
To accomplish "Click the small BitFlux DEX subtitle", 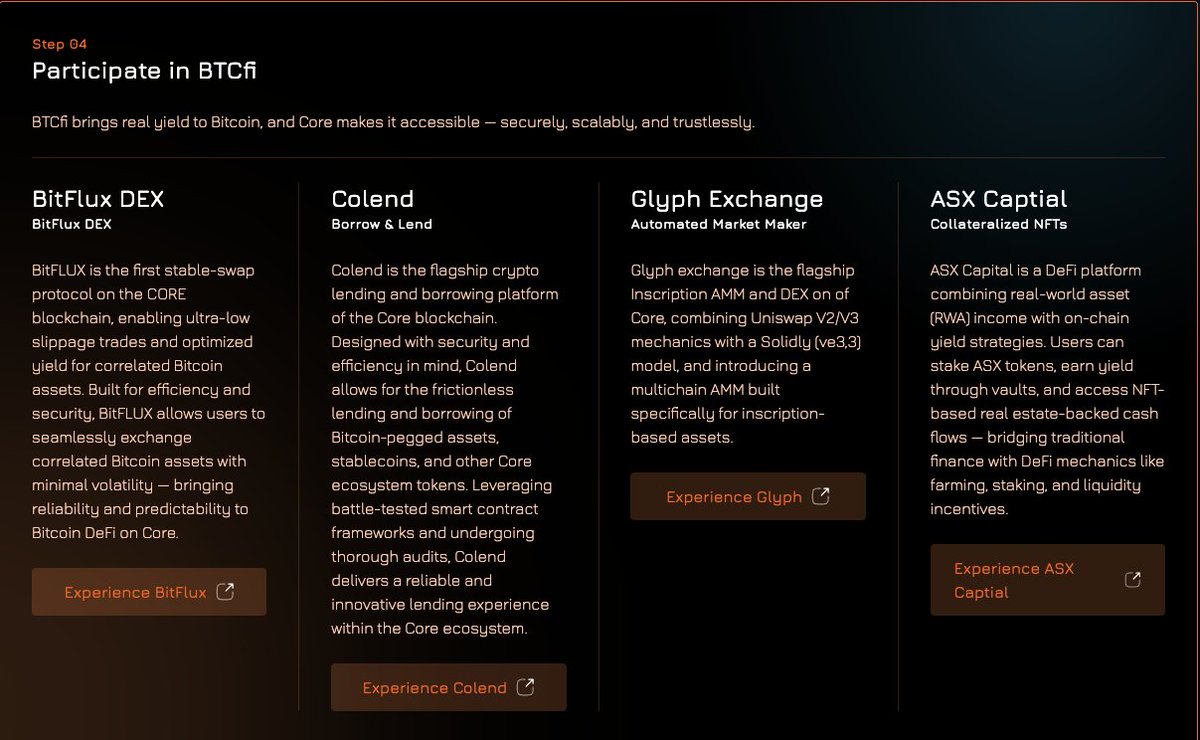I will 72,224.
